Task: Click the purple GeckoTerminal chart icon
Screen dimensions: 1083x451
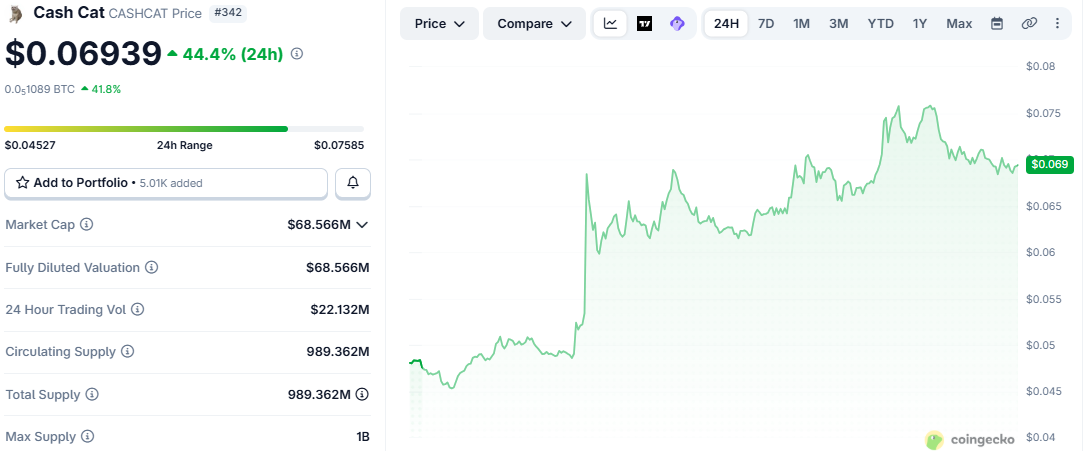Action: pyautogui.click(x=678, y=23)
